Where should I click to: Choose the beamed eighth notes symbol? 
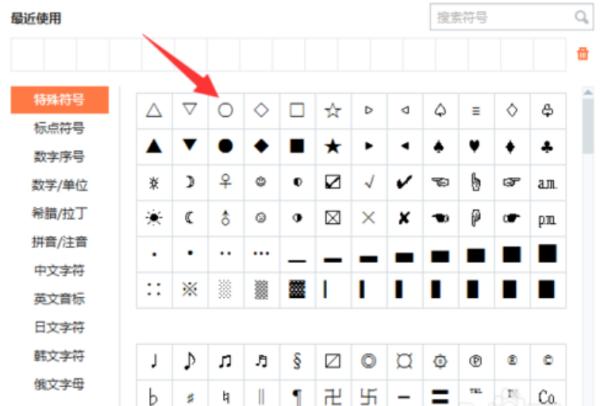(x=225, y=361)
